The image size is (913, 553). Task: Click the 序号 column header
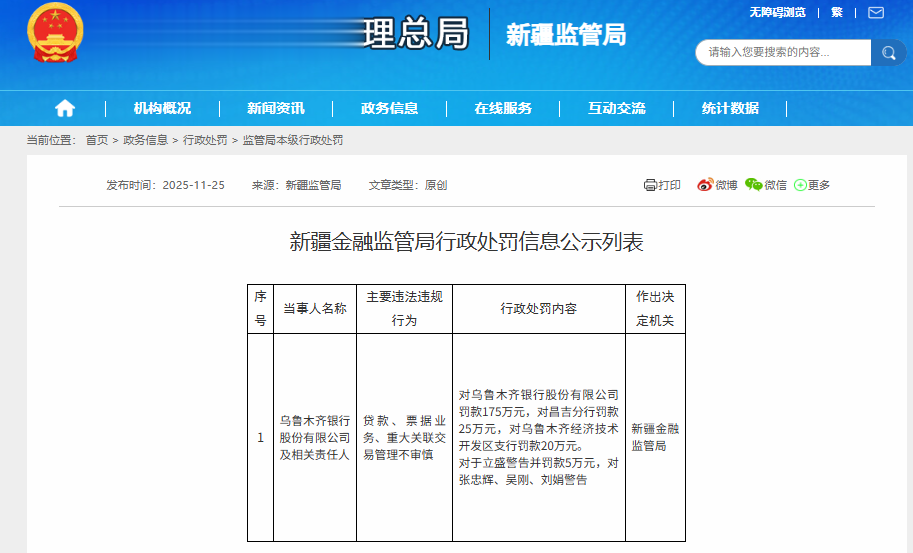pos(260,309)
